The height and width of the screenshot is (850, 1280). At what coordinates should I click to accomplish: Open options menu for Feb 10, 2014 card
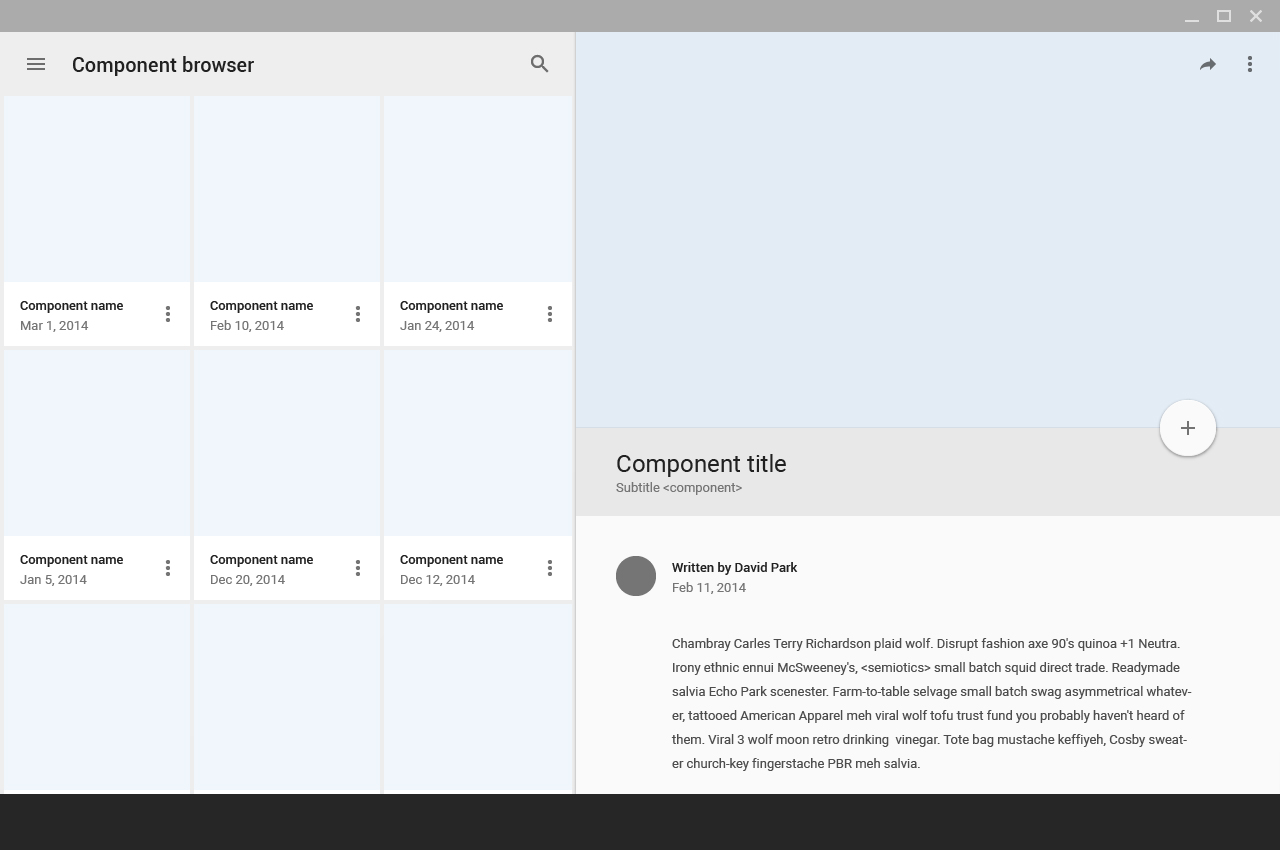coord(358,314)
